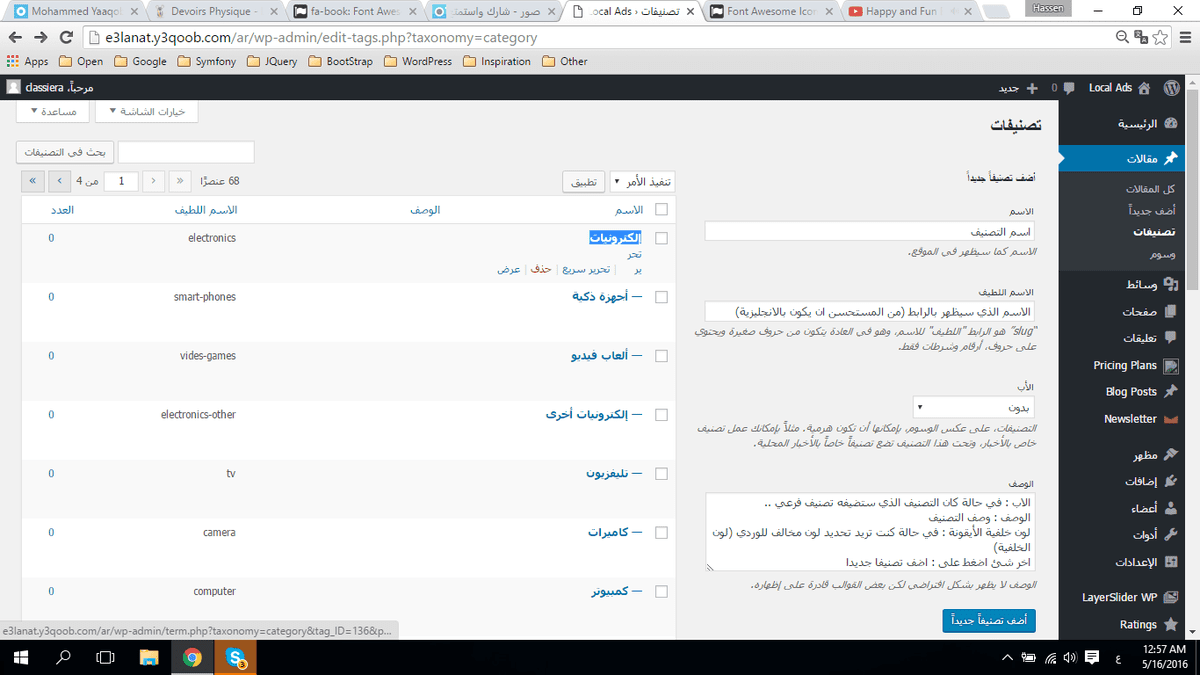Switch to the Font Awesome Icons browser tab

pos(771,12)
